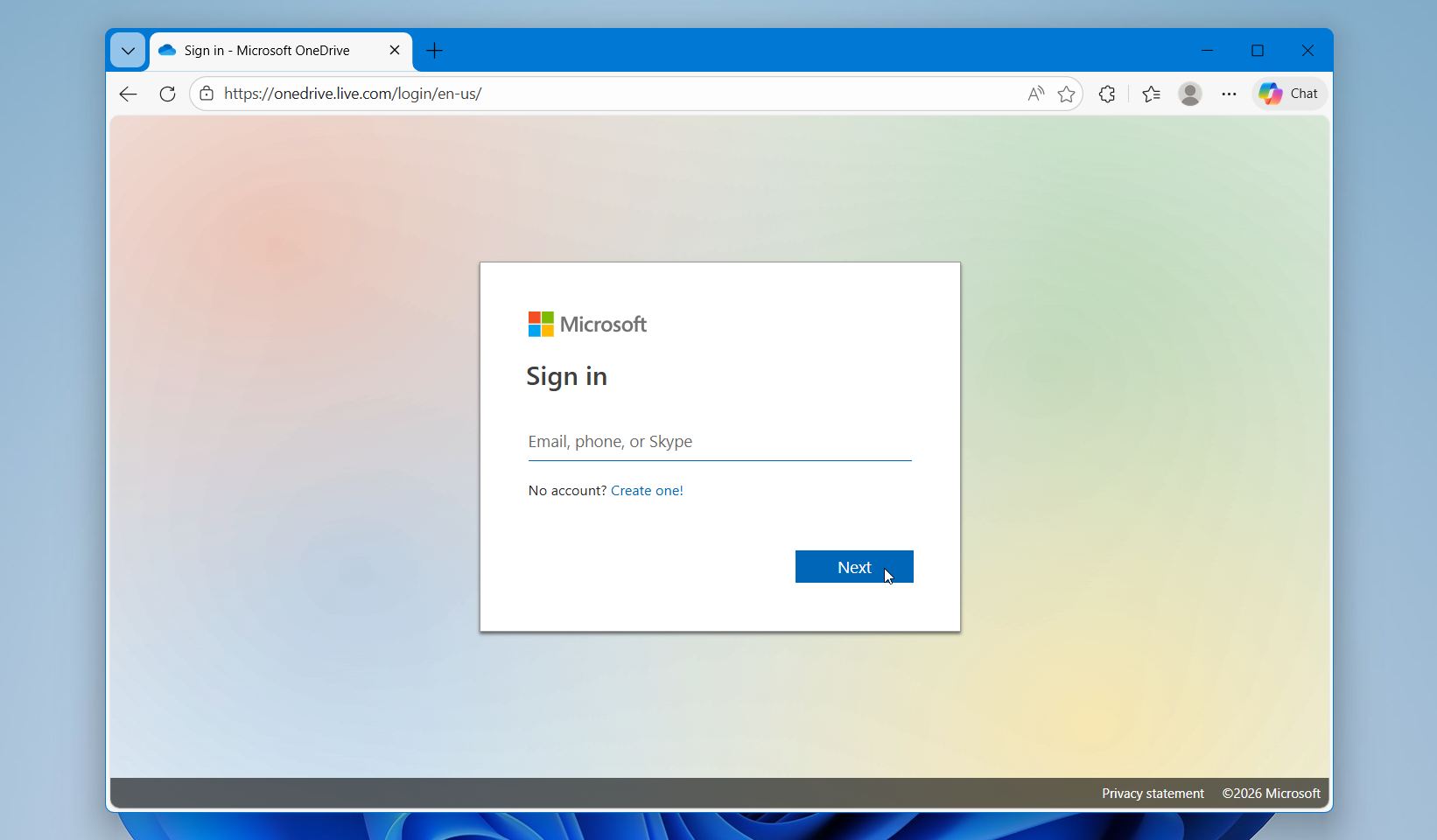Viewport: 1437px width, 840px height.
Task: Click the Microsoft logo
Action: [587, 324]
